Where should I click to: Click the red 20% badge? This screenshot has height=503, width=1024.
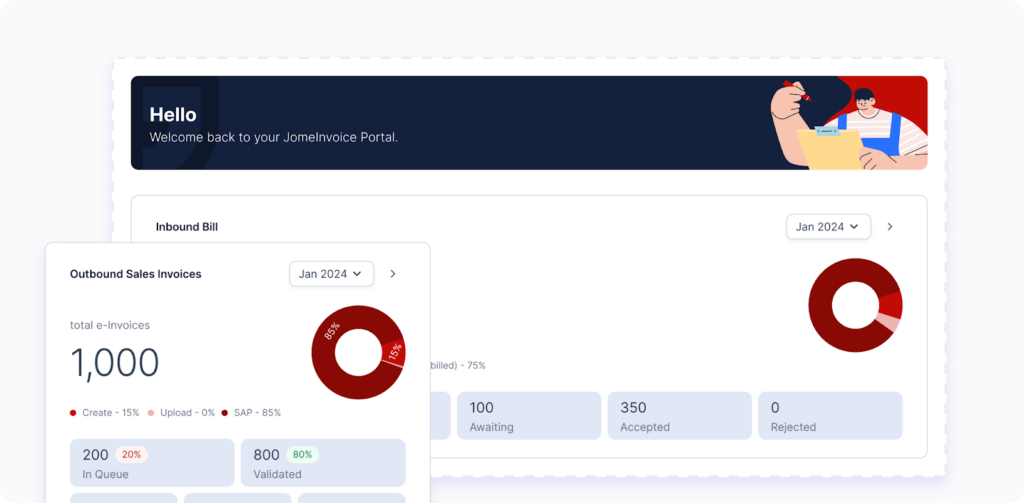(x=132, y=454)
